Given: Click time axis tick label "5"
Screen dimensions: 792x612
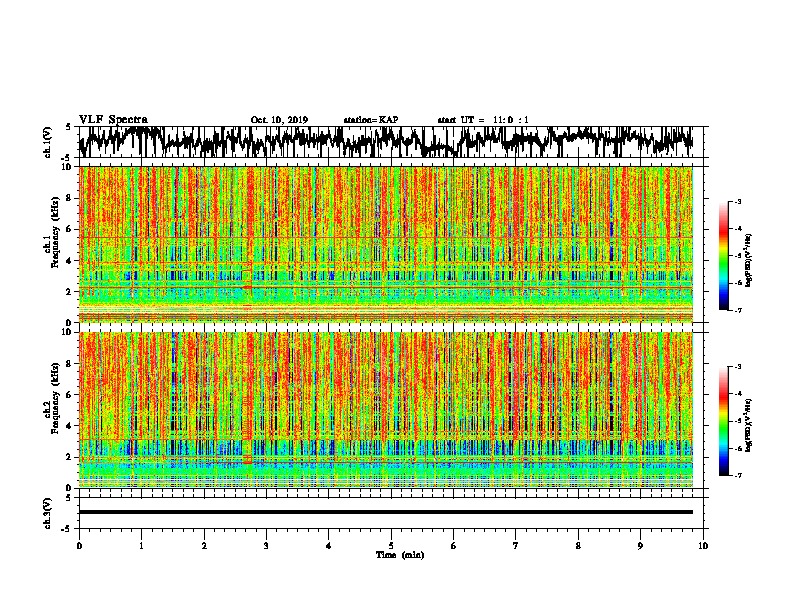Looking at the screenshot, I should click(391, 545).
